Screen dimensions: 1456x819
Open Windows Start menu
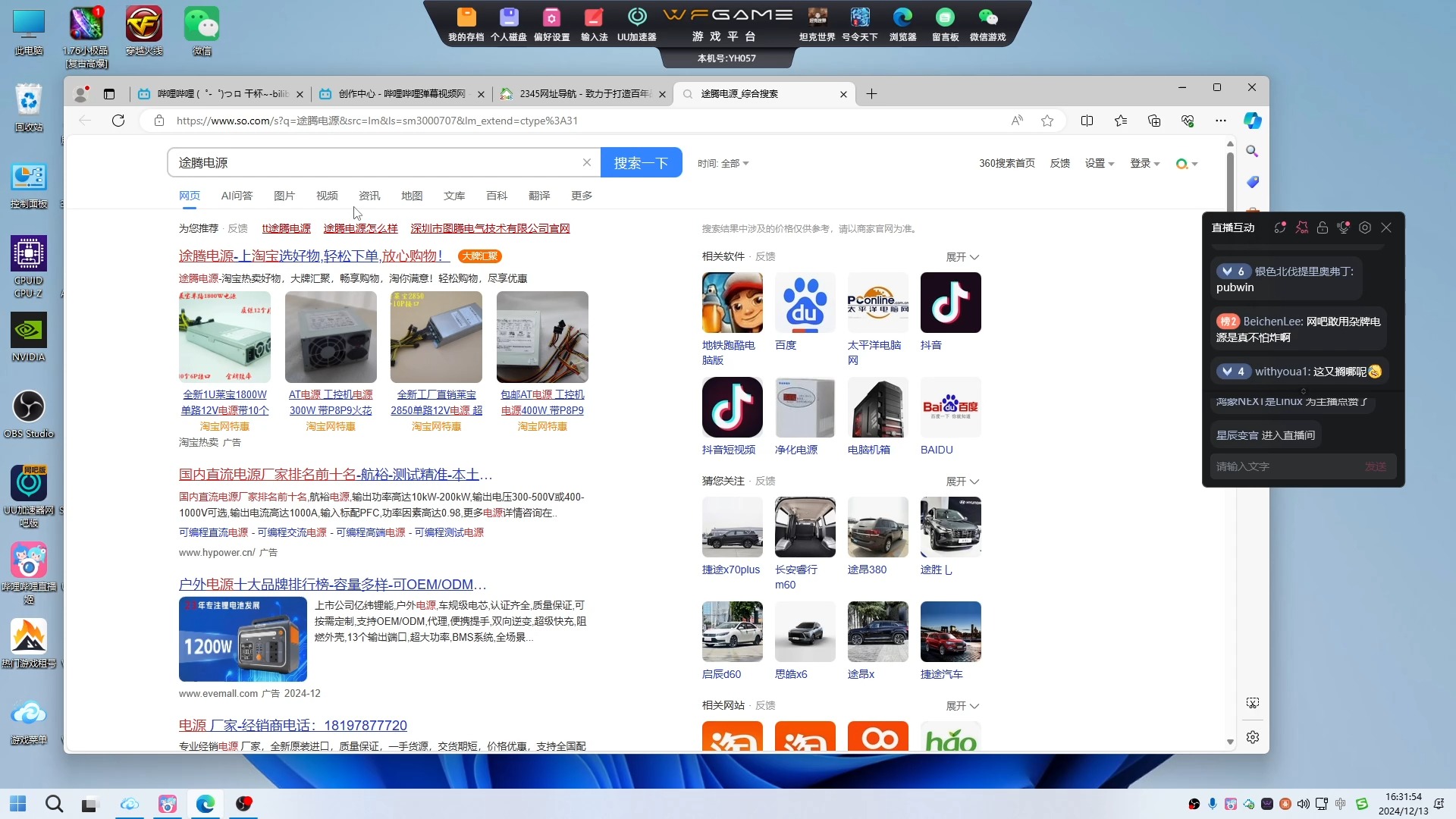coord(17,804)
